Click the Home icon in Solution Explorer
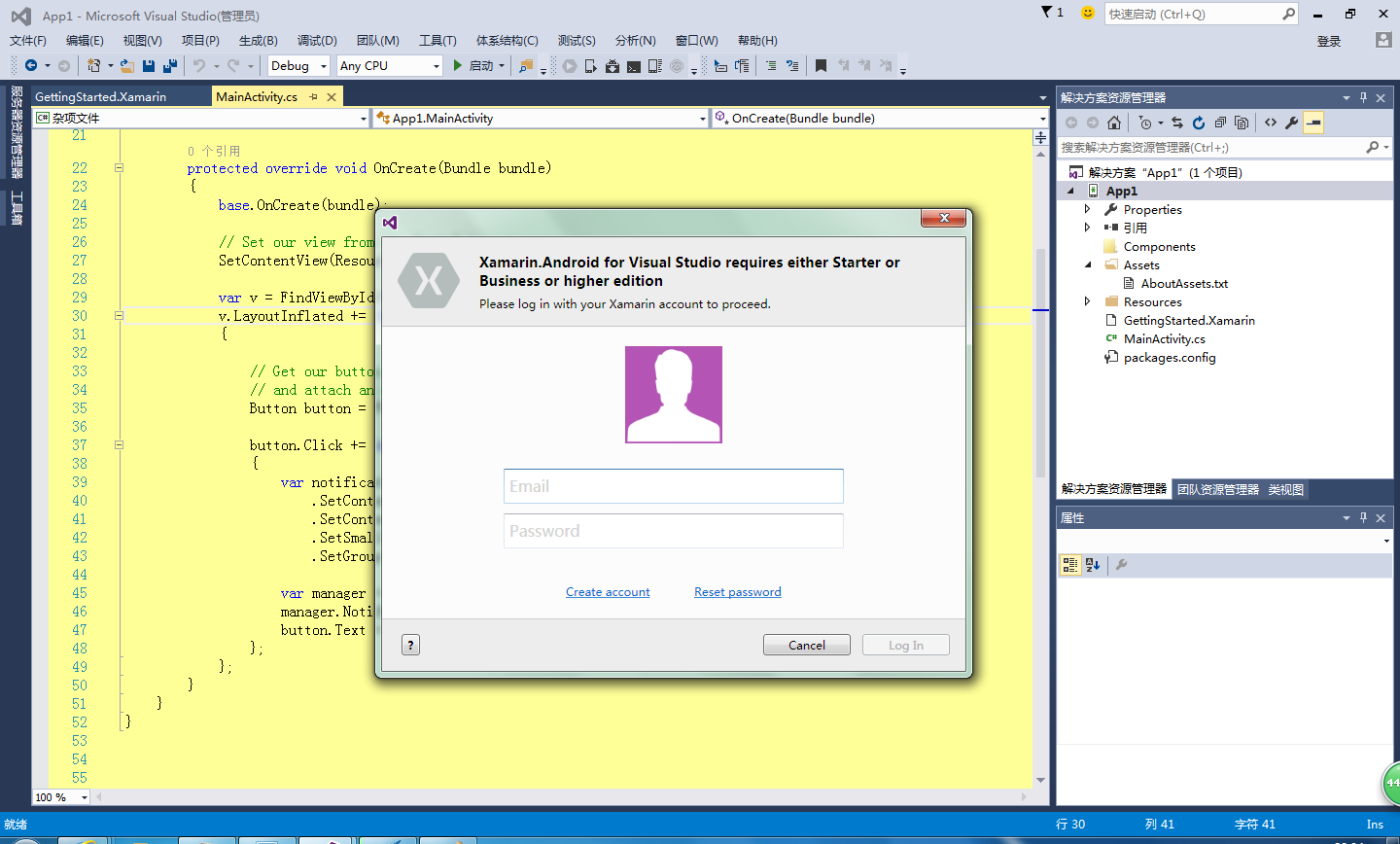1400x844 pixels. [1114, 123]
